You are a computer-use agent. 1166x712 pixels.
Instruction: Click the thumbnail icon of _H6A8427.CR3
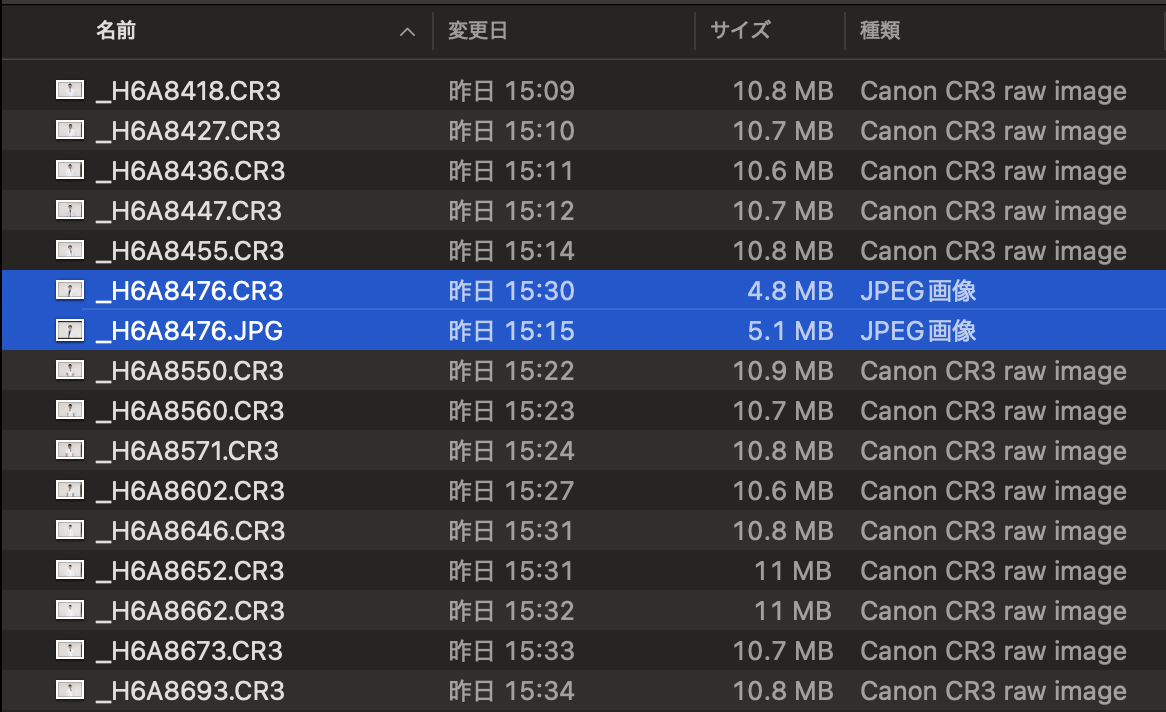coord(70,131)
